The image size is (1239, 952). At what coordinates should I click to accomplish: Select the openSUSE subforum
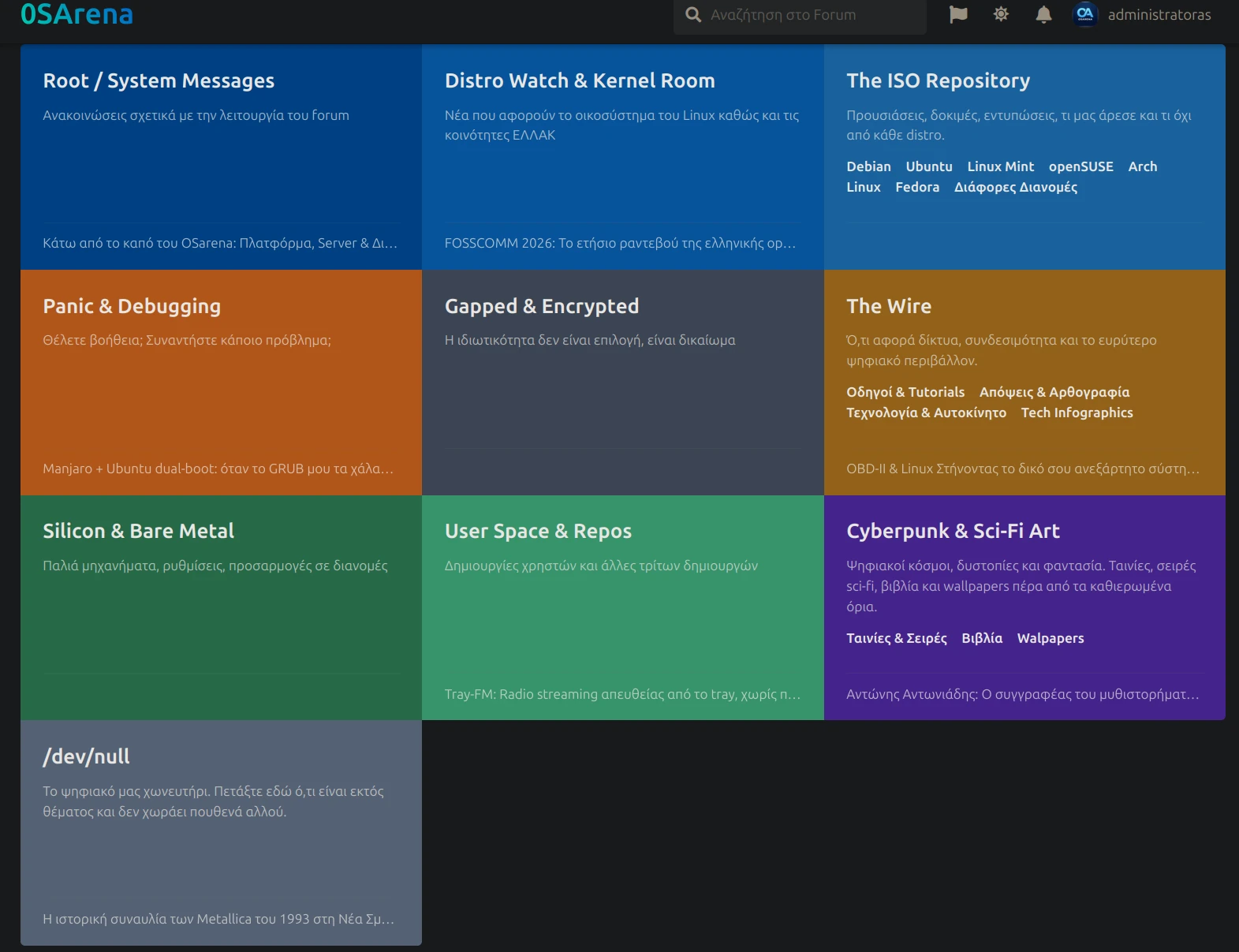coord(1080,166)
